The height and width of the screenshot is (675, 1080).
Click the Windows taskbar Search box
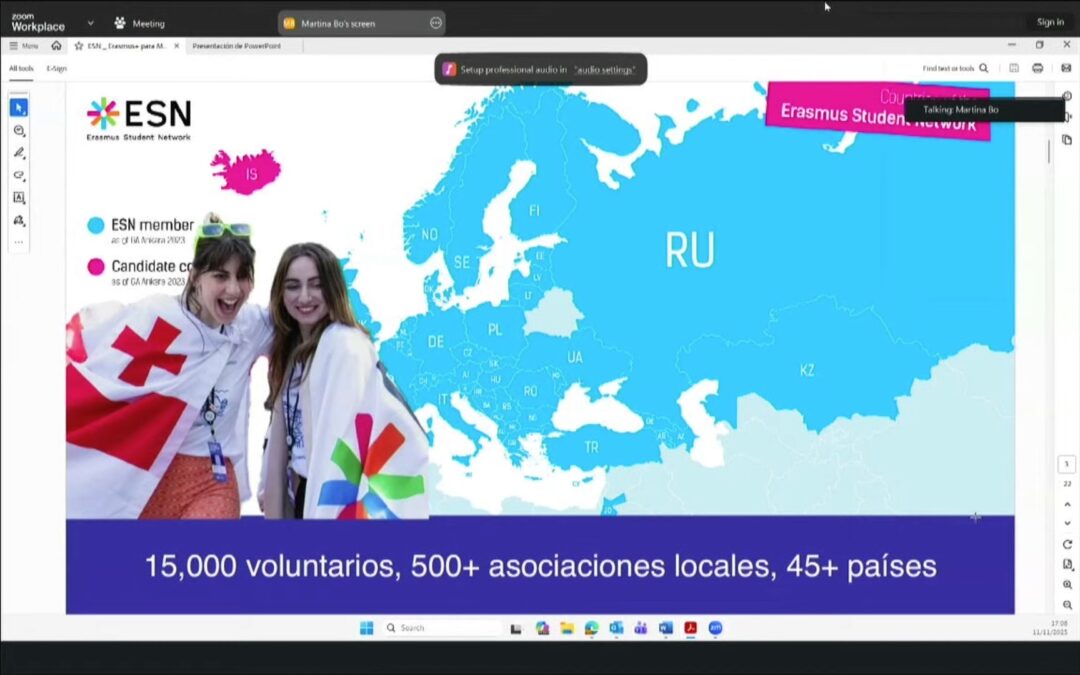pyautogui.click(x=442, y=628)
